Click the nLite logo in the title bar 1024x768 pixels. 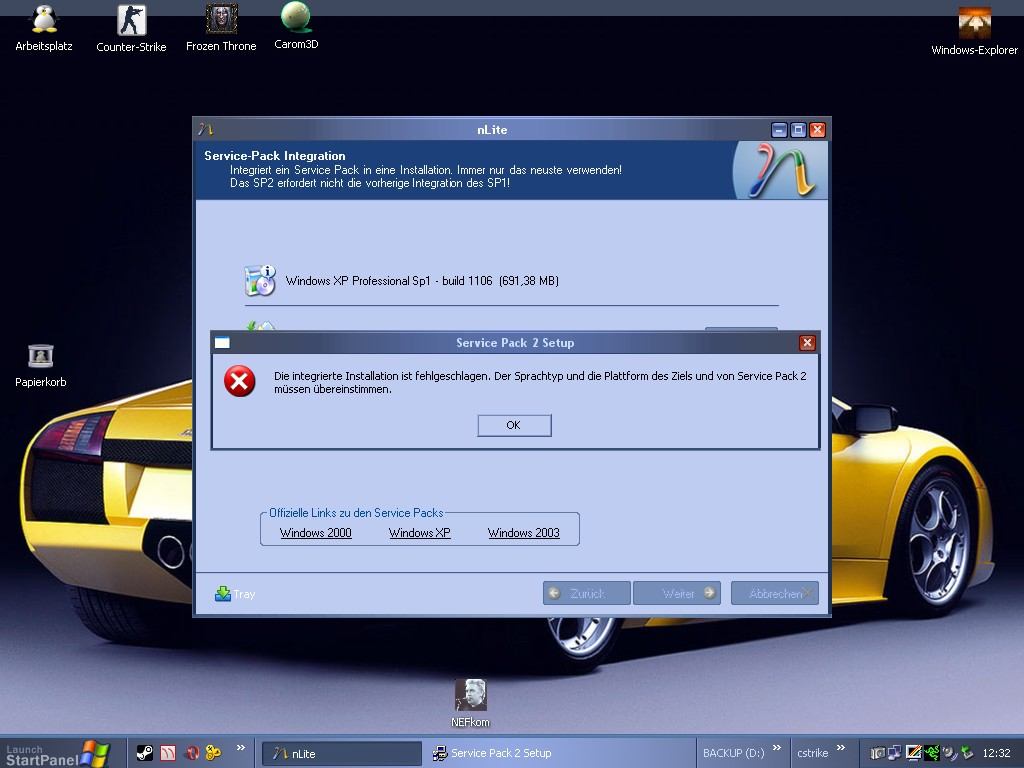206,129
